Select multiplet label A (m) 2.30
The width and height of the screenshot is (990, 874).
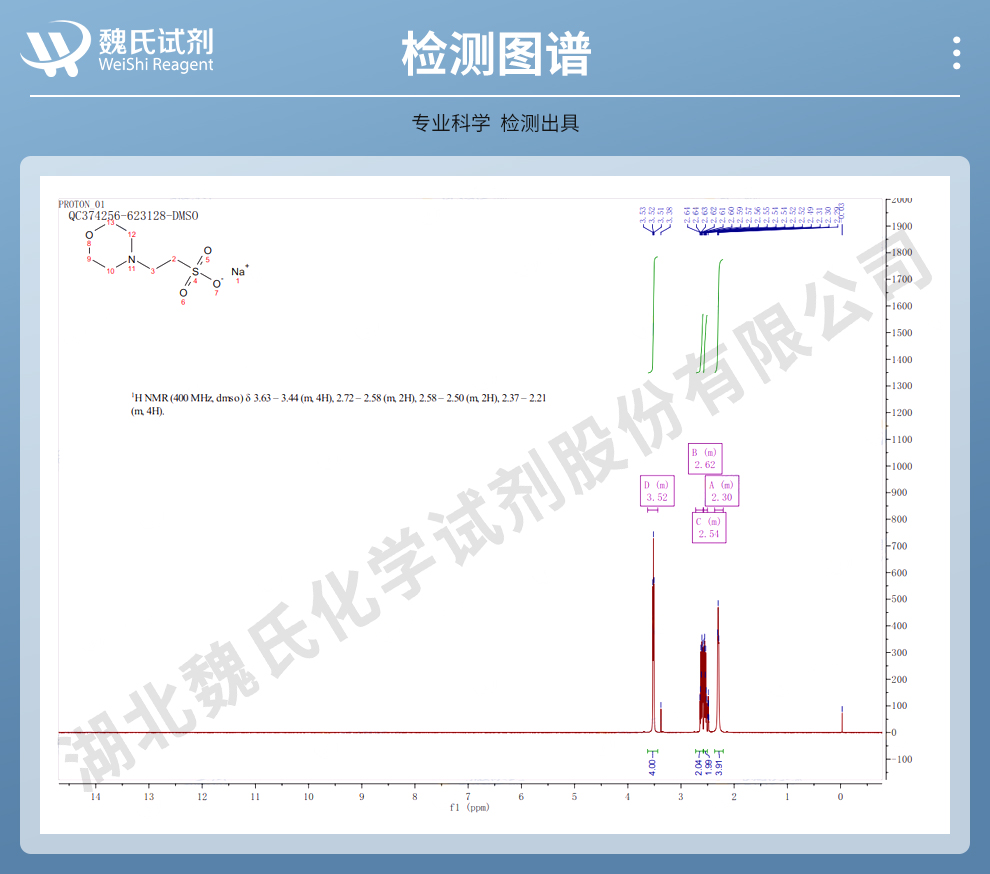tap(722, 491)
